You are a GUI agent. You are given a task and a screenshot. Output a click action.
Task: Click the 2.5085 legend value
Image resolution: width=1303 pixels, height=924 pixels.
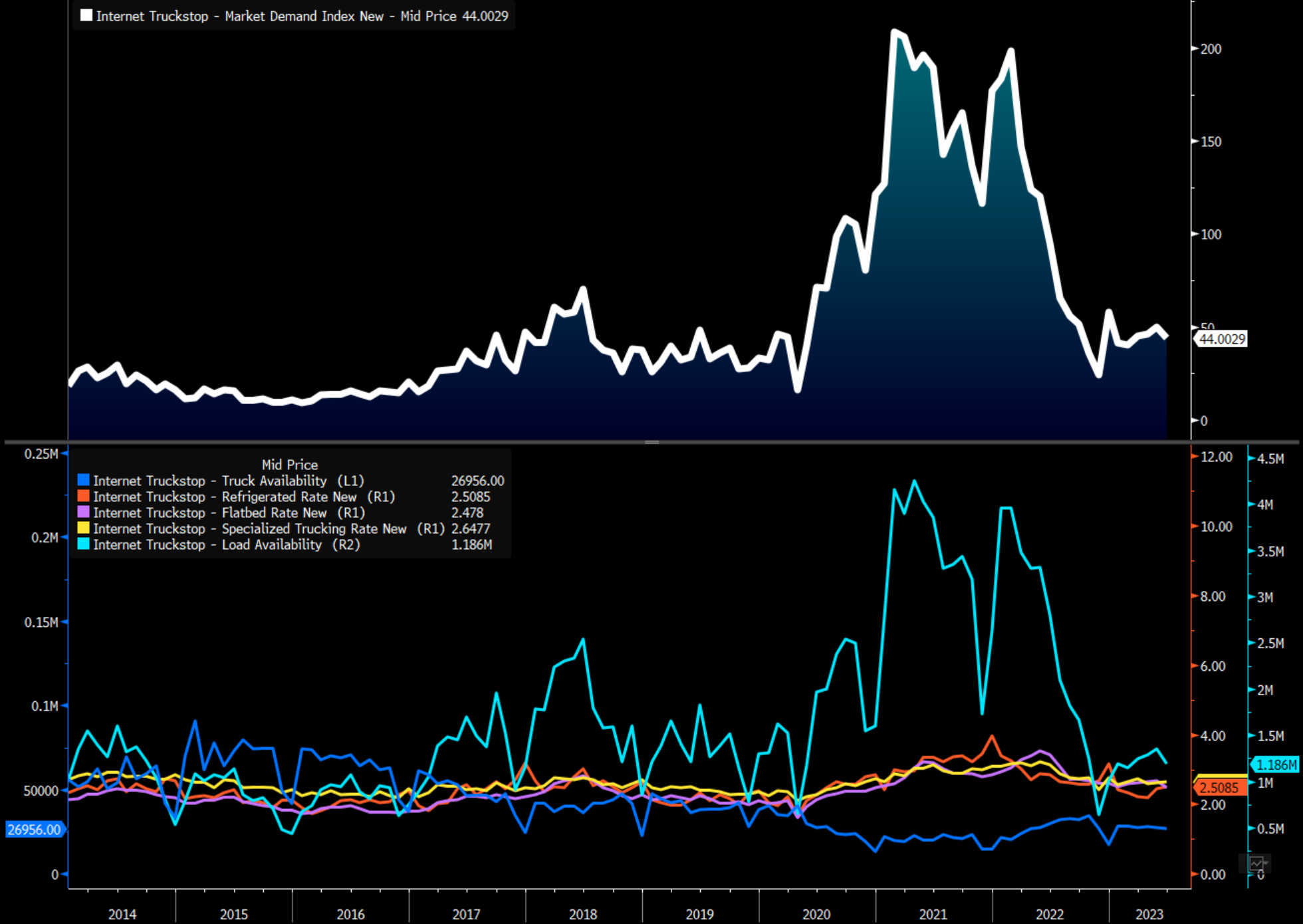pyautogui.click(x=471, y=497)
